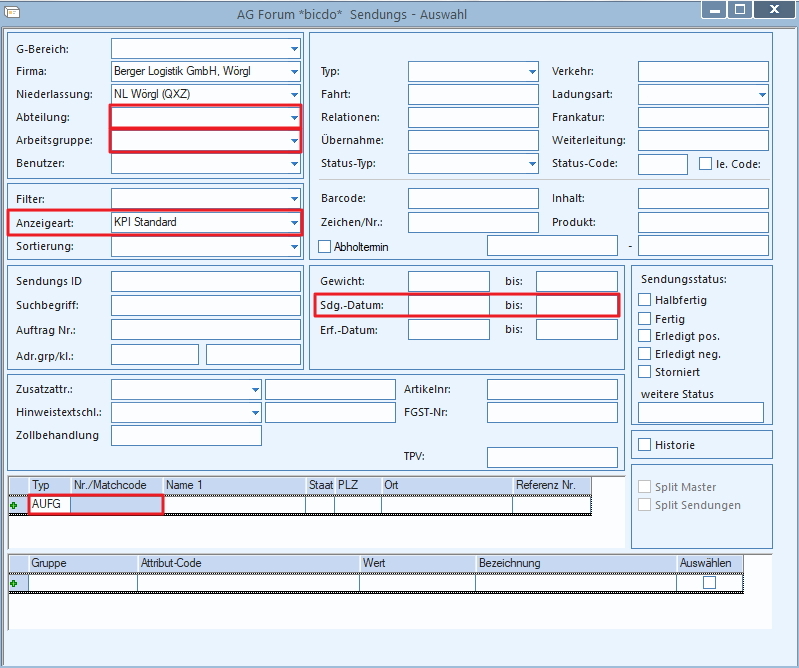Focus the Sdg.-Datum start date field
799x668 pixels.
point(449,305)
